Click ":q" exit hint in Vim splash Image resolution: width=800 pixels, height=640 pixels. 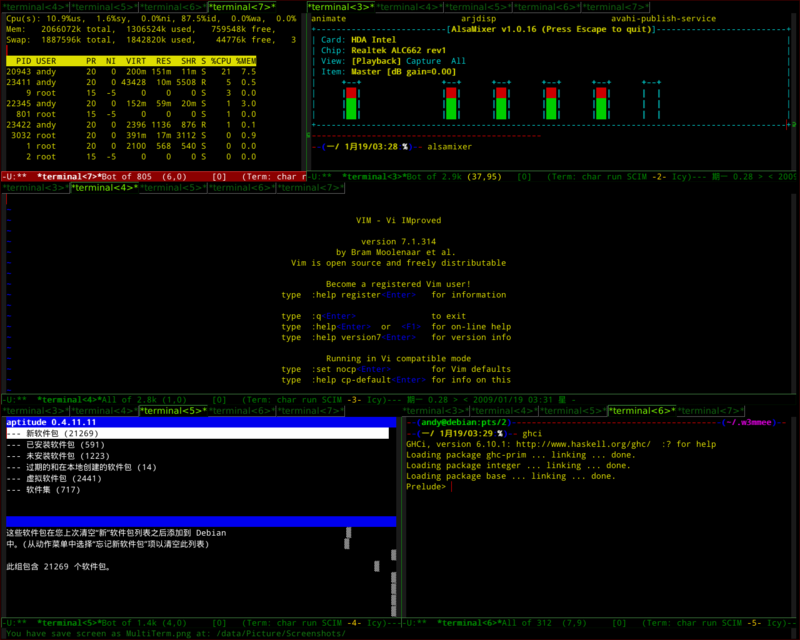coord(316,316)
